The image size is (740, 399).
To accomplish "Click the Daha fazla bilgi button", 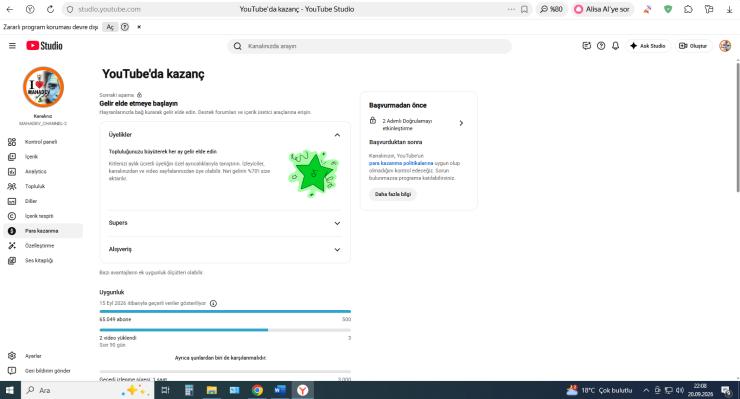I will point(393,194).
